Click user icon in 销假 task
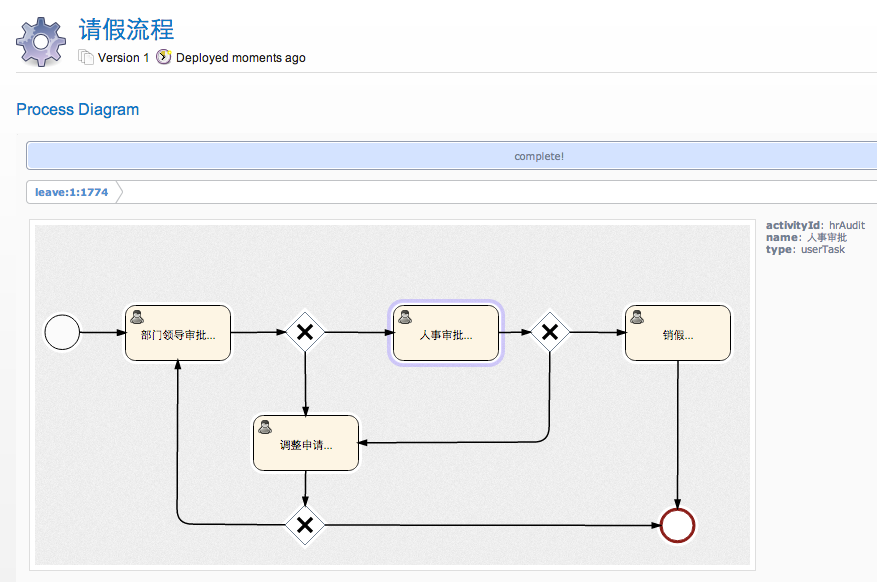877x582 pixels. 637,317
